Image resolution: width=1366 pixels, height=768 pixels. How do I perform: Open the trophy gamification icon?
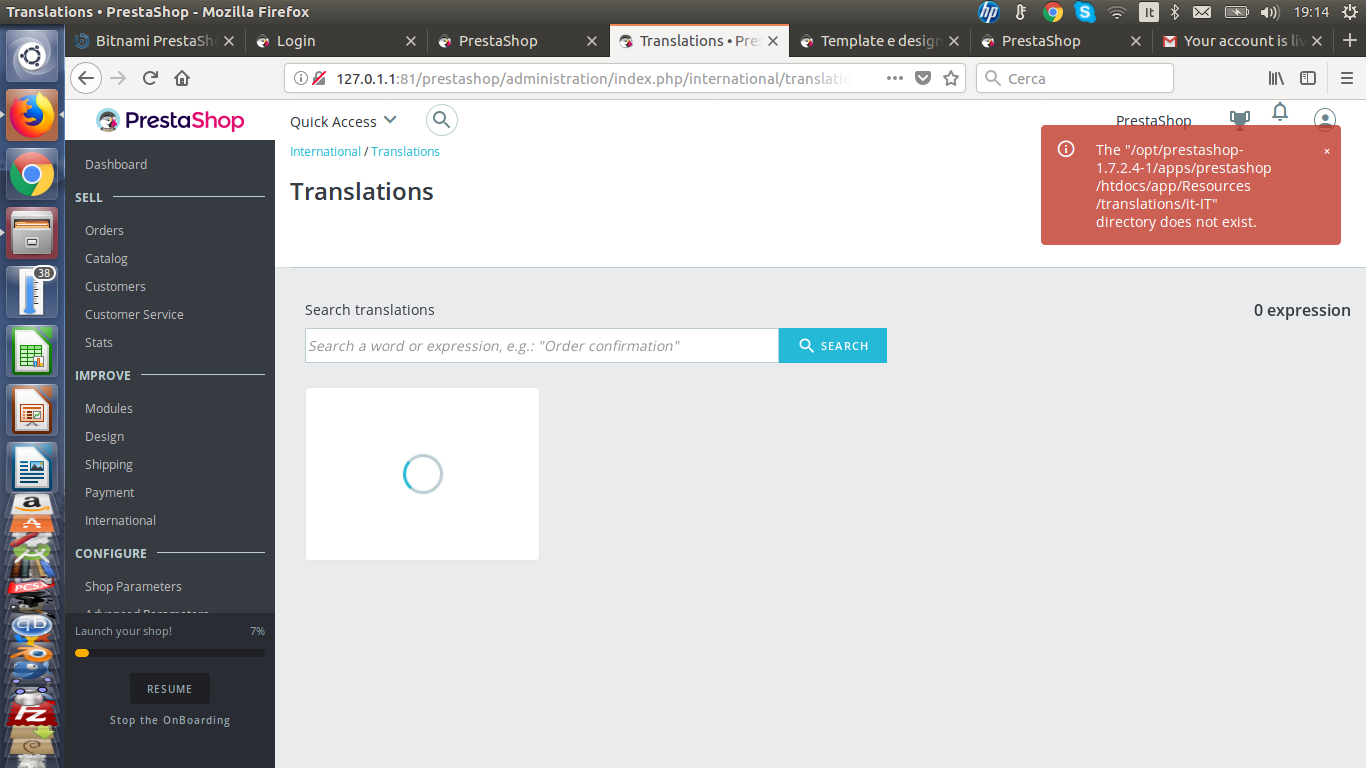click(1240, 120)
